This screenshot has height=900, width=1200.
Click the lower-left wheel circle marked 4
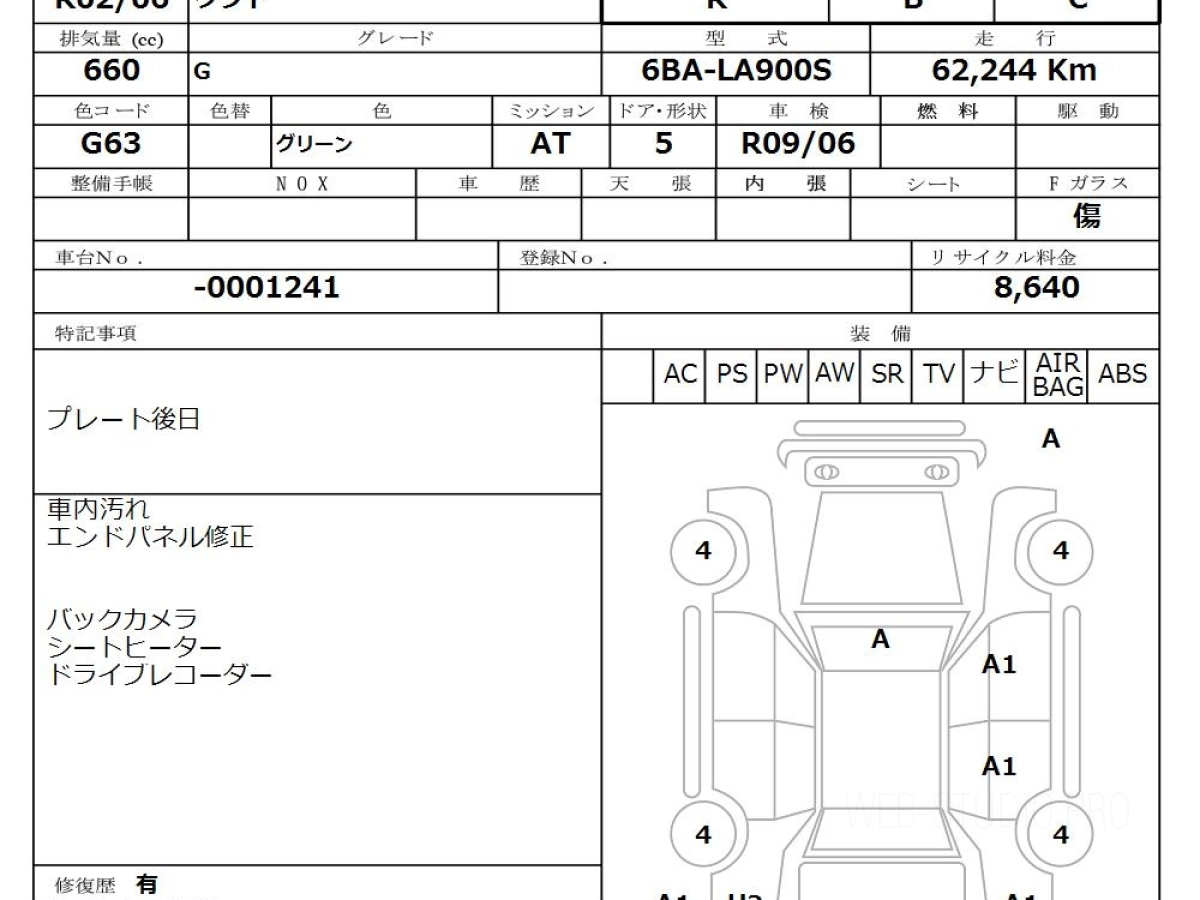[703, 835]
